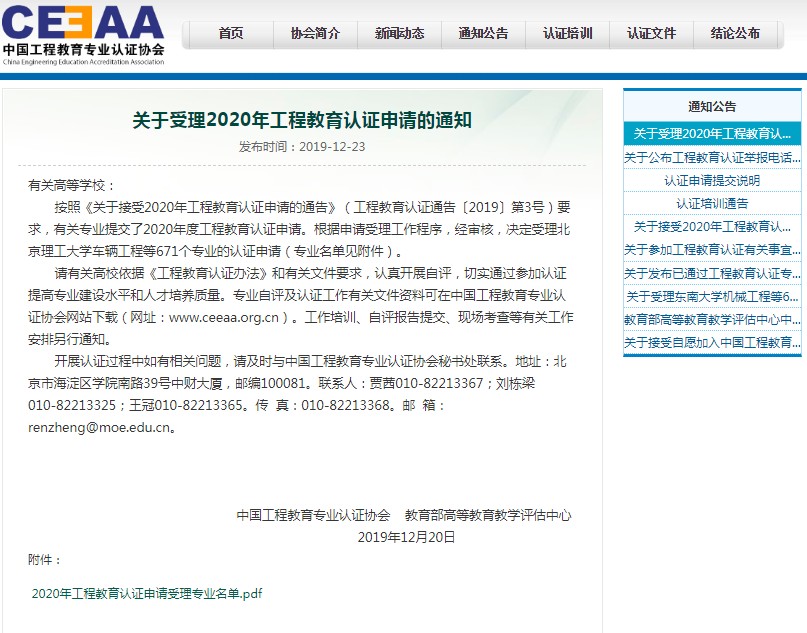
Task: Go to the 协会简介 page
Action: point(315,33)
